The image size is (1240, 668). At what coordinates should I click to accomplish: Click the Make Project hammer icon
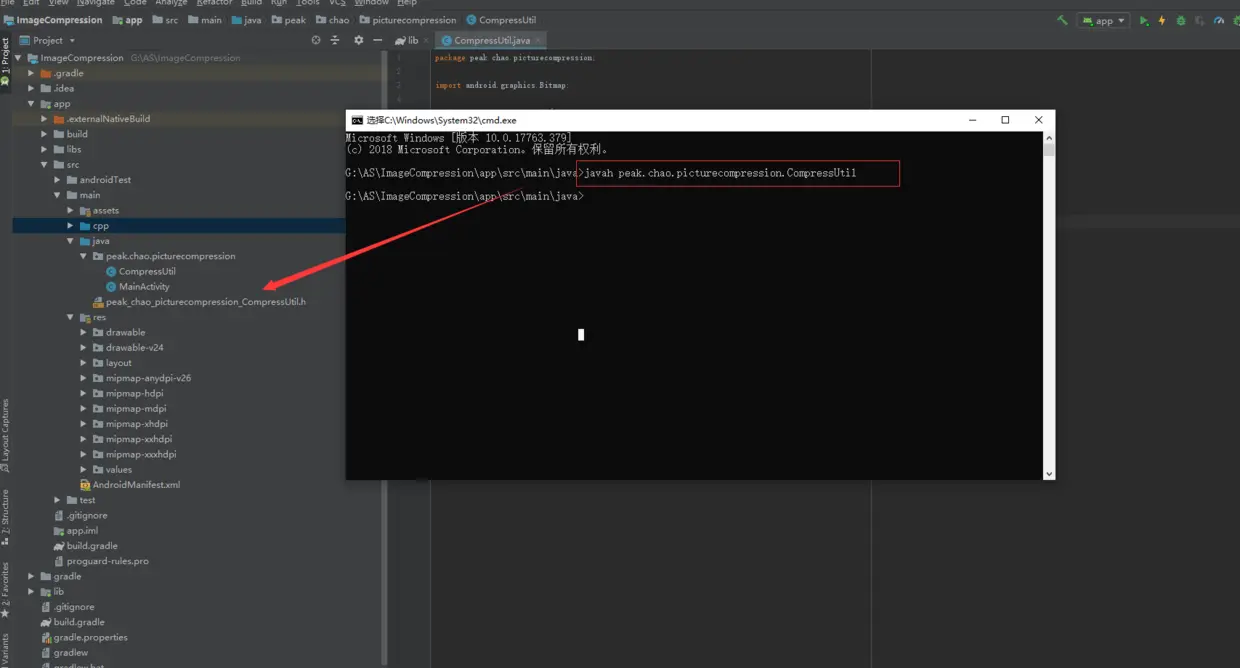[x=1062, y=20]
